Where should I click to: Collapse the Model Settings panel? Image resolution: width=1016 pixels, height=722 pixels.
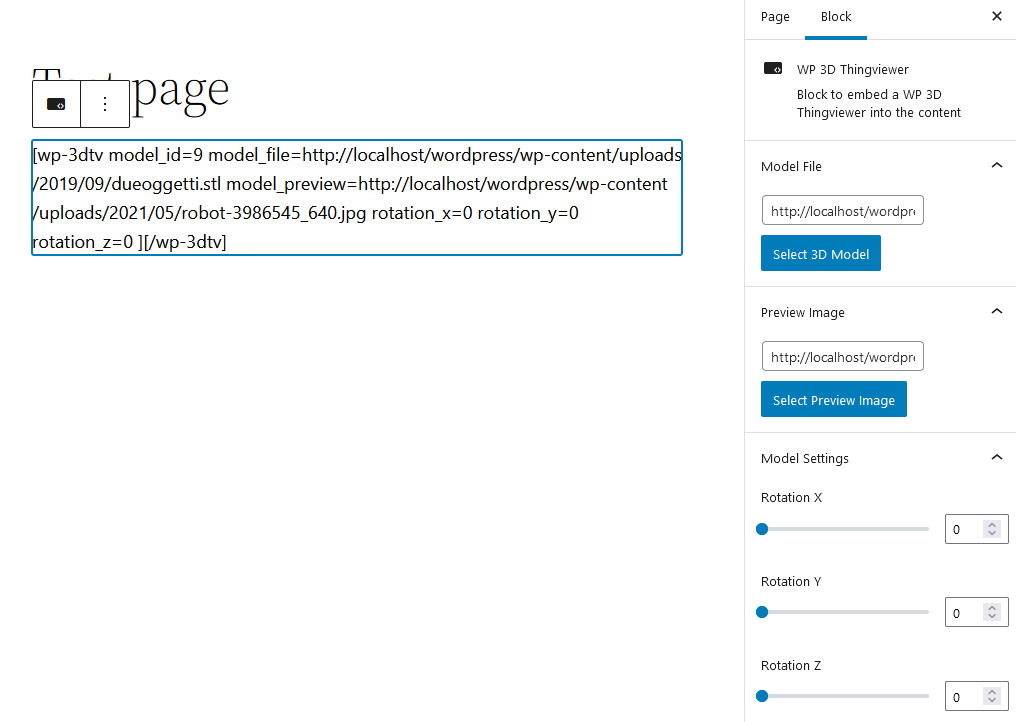coord(997,458)
